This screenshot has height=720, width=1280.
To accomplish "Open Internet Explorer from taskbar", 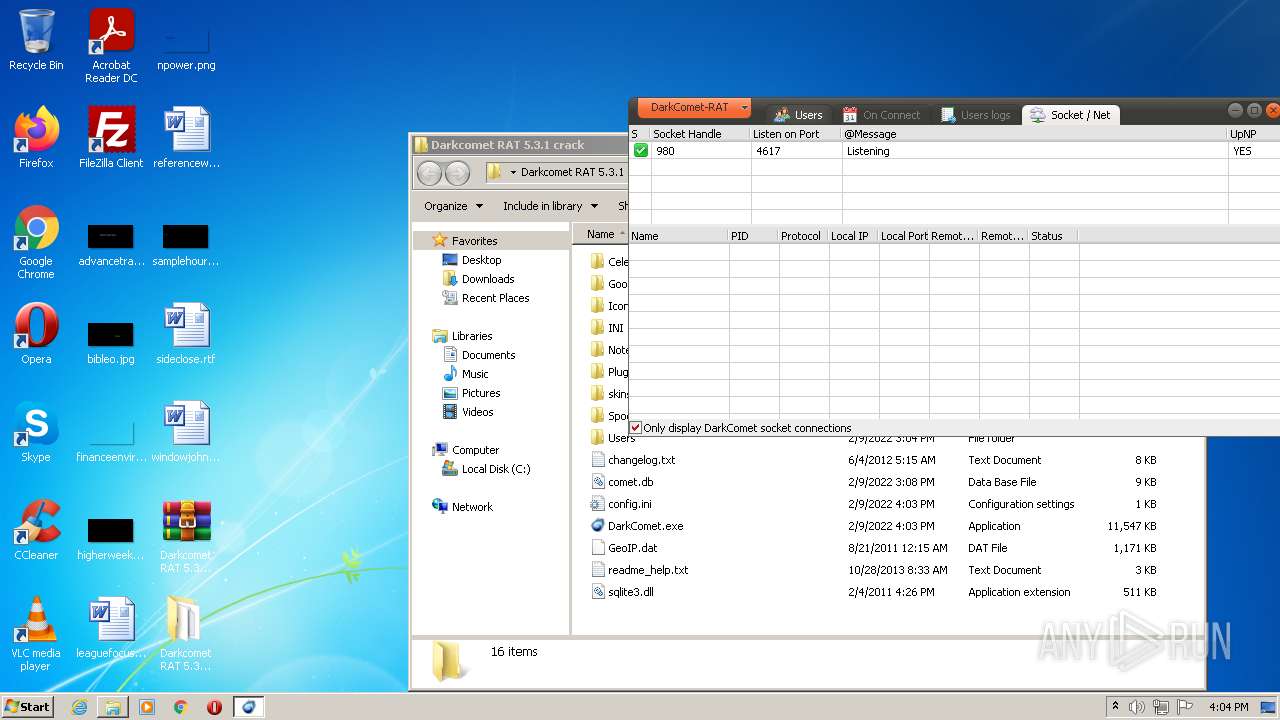I will click(x=79, y=706).
